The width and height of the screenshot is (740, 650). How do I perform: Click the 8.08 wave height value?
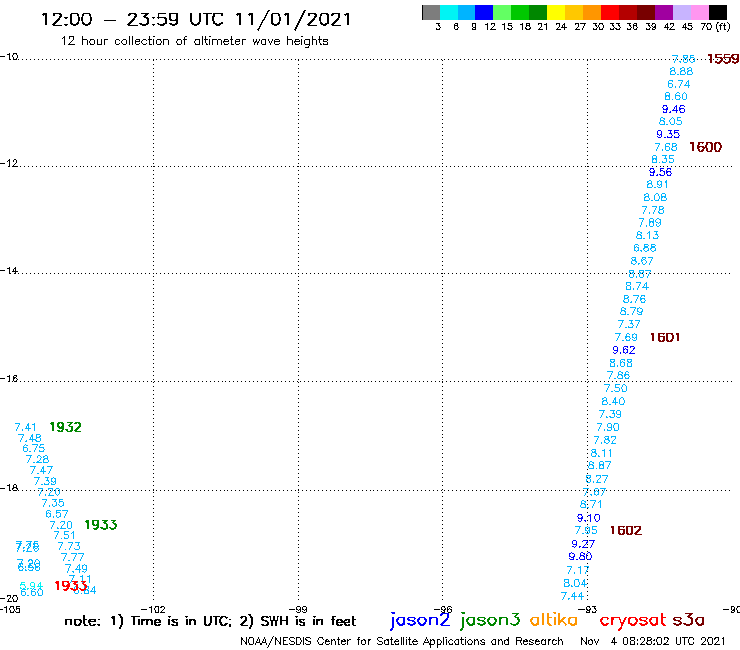[x=656, y=197]
